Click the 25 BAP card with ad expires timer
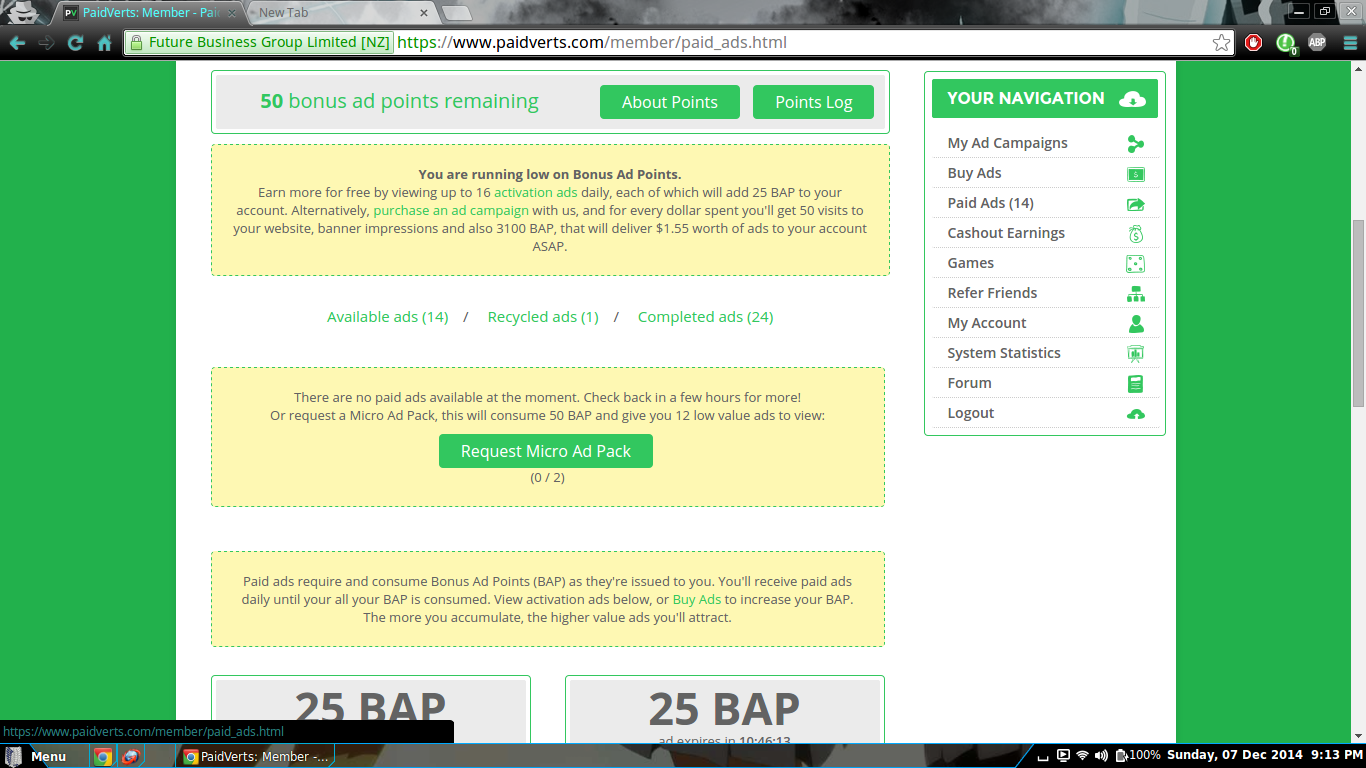 [724, 709]
